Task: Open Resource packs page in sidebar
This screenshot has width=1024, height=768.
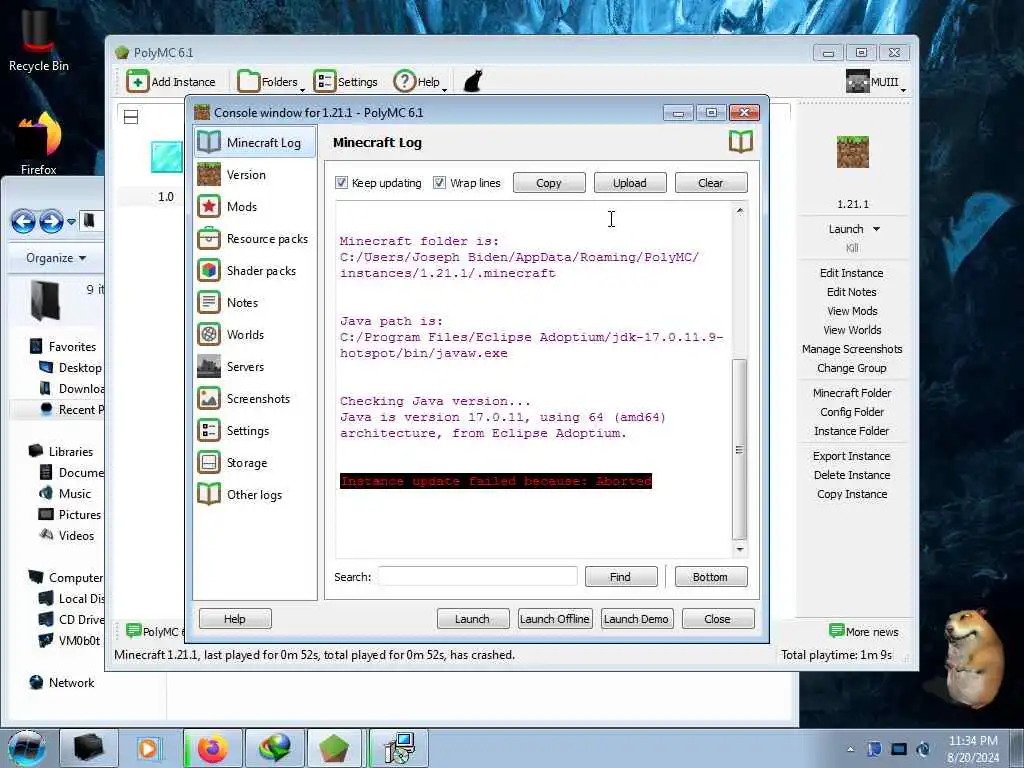Action: (x=255, y=238)
